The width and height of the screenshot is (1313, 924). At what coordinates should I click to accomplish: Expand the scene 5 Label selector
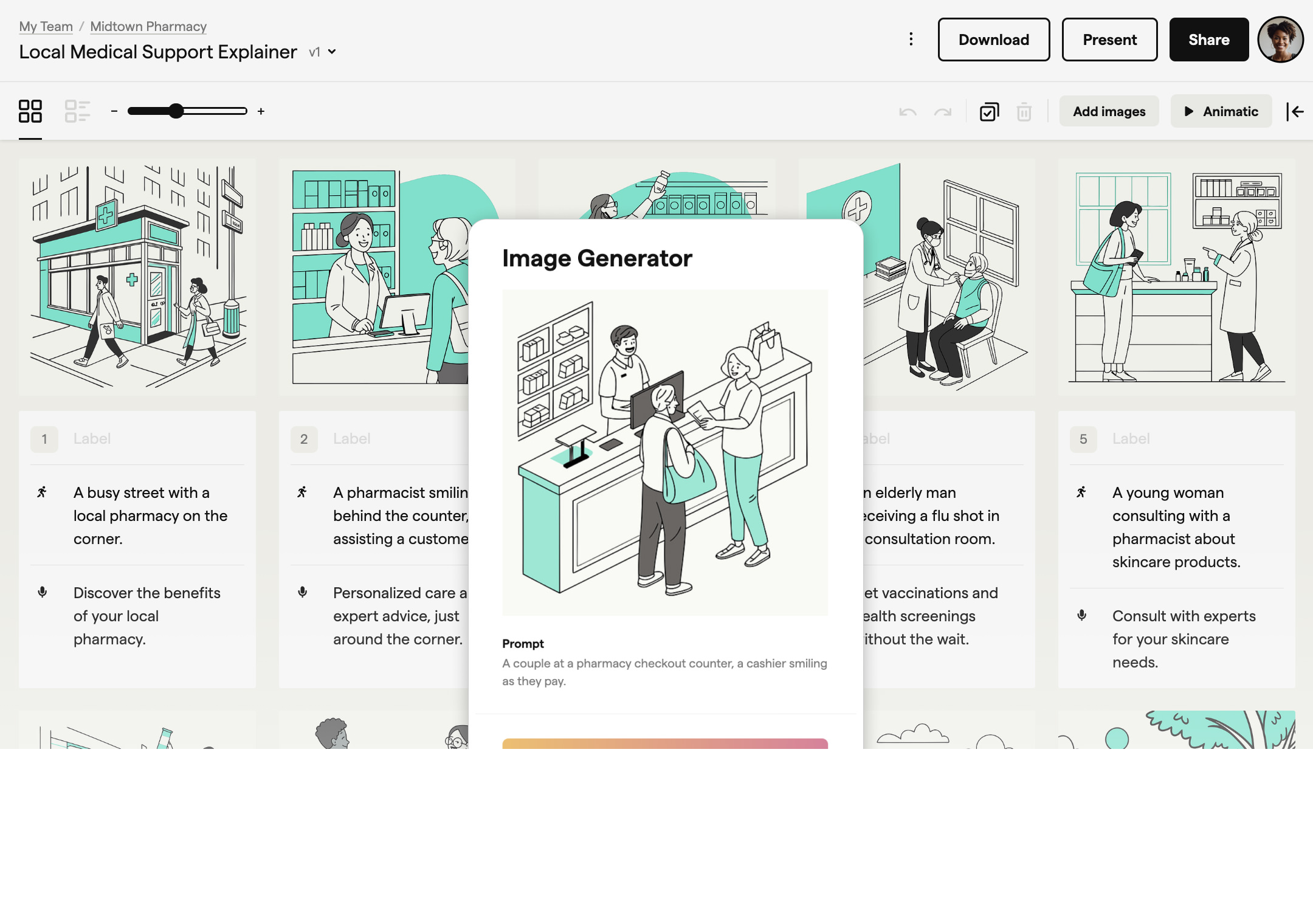pos(1131,438)
